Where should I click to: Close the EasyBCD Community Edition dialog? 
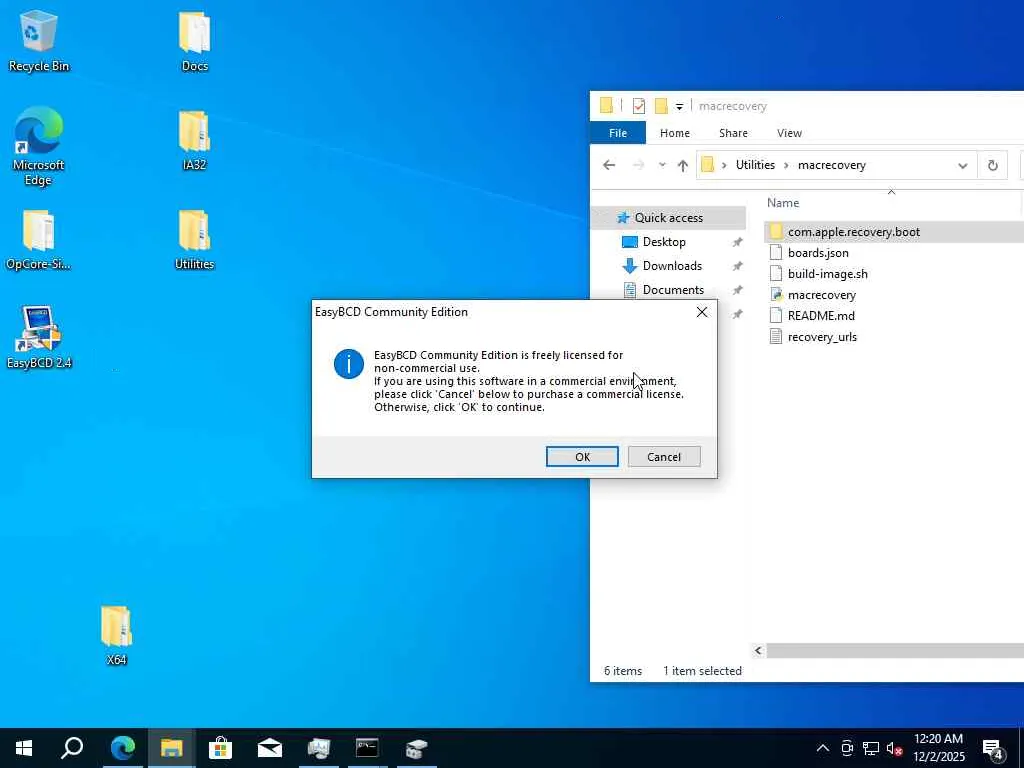tap(702, 312)
